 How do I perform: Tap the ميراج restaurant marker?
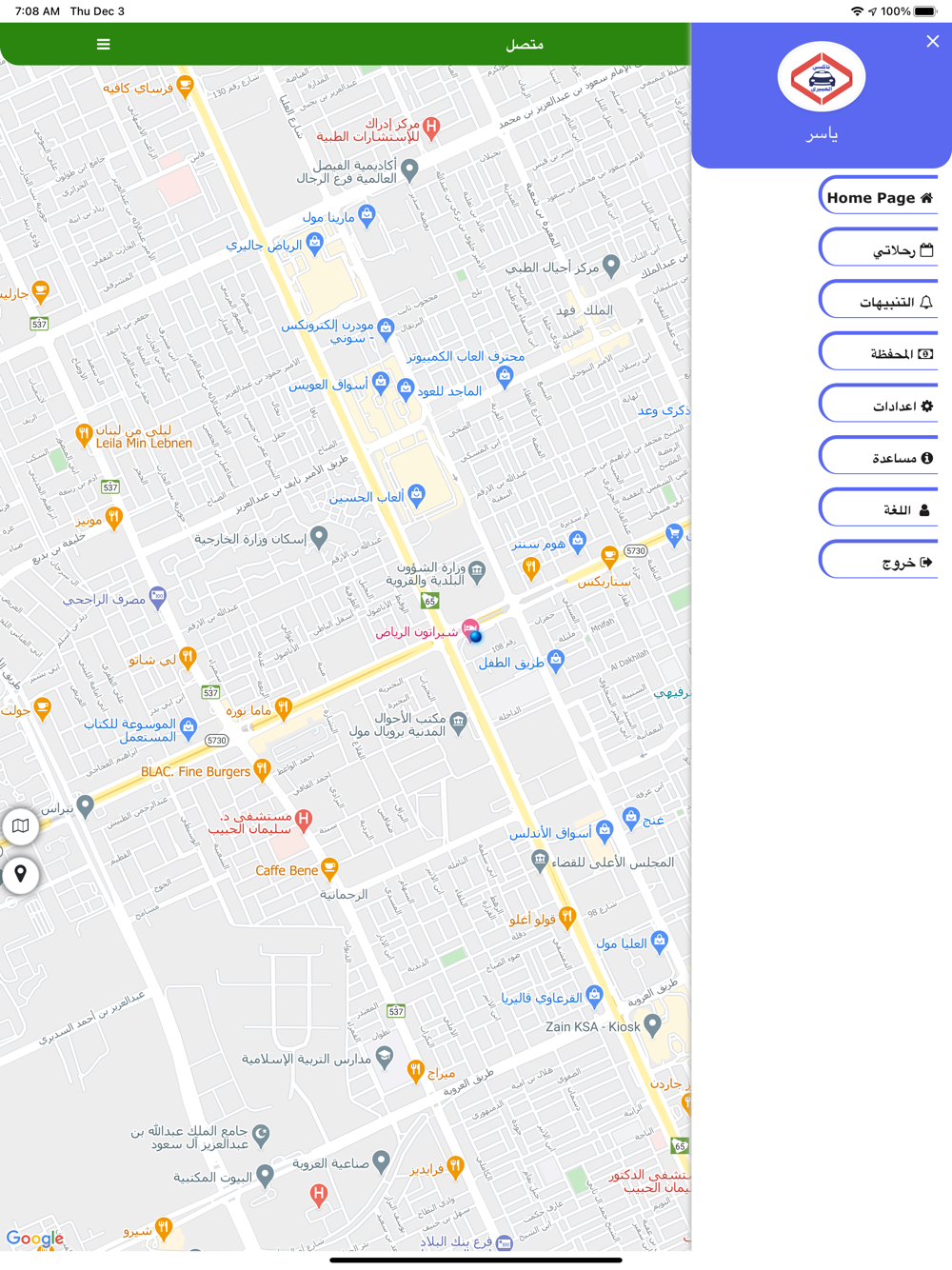point(416,1071)
